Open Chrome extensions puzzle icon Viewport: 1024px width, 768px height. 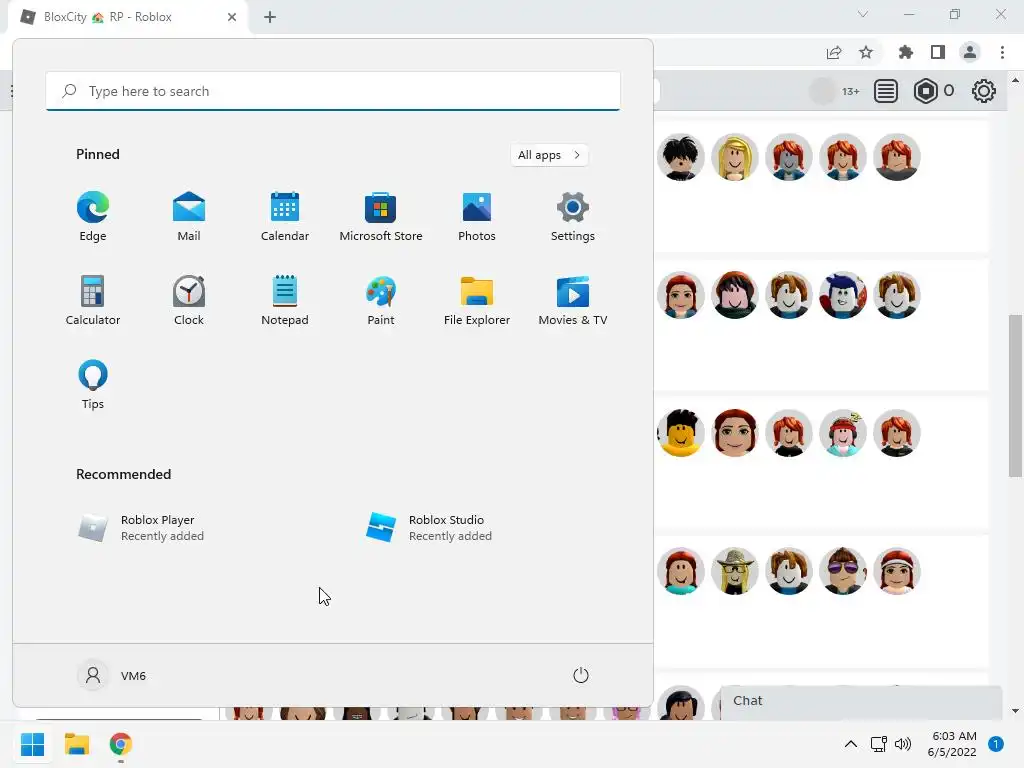pyautogui.click(x=905, y=52)
